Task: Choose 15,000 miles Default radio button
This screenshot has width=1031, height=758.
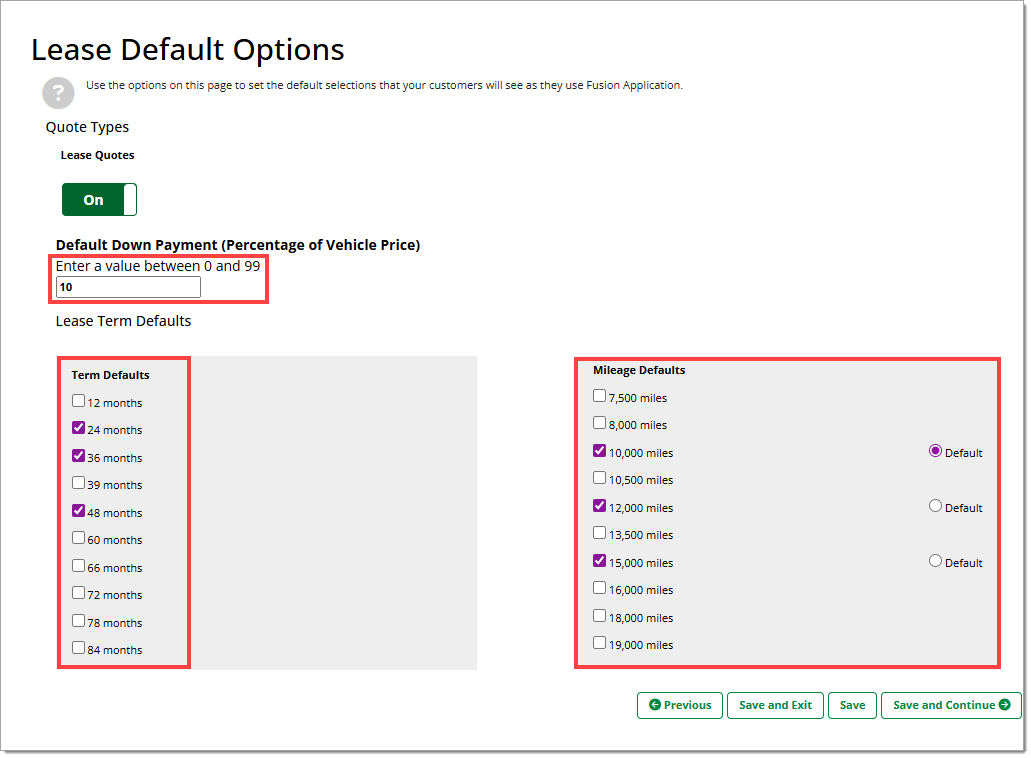Action: (936, 562)
